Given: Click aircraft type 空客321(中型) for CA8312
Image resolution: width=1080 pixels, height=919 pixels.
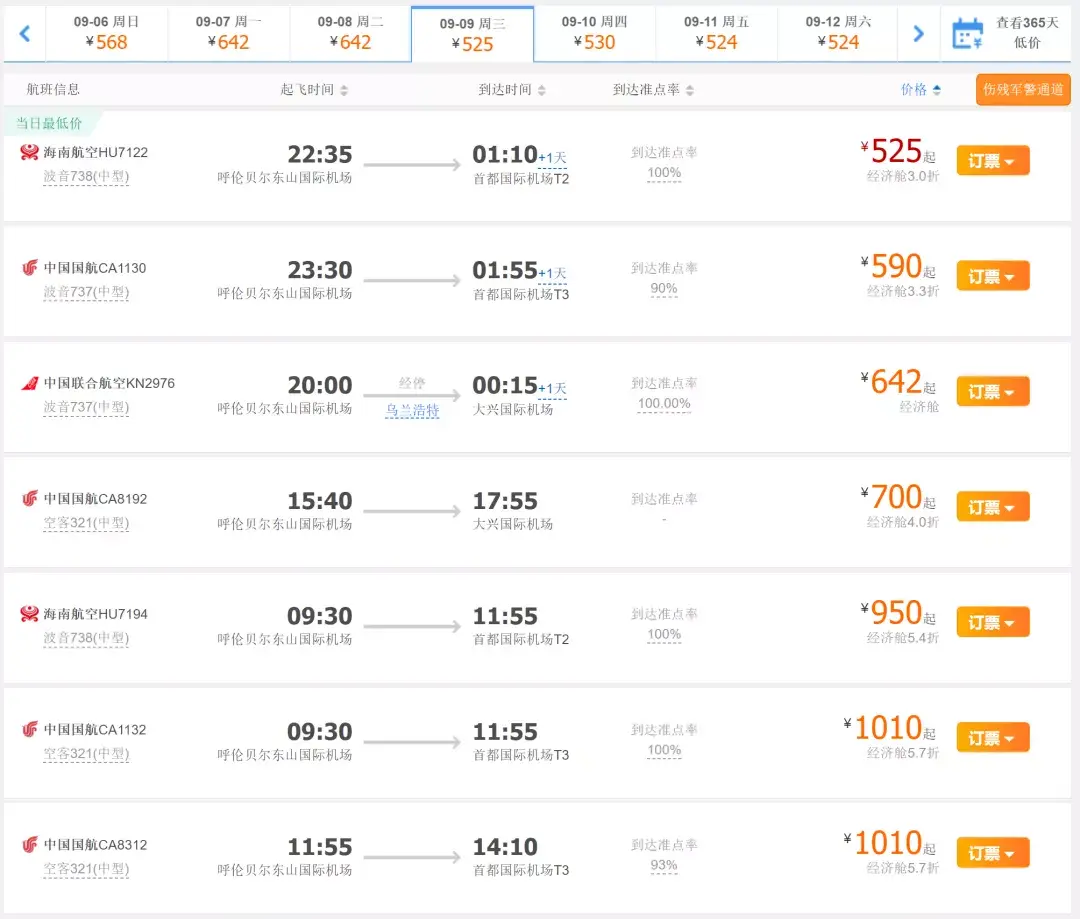Looking at the screenshot, I should [x=86, y=870].
